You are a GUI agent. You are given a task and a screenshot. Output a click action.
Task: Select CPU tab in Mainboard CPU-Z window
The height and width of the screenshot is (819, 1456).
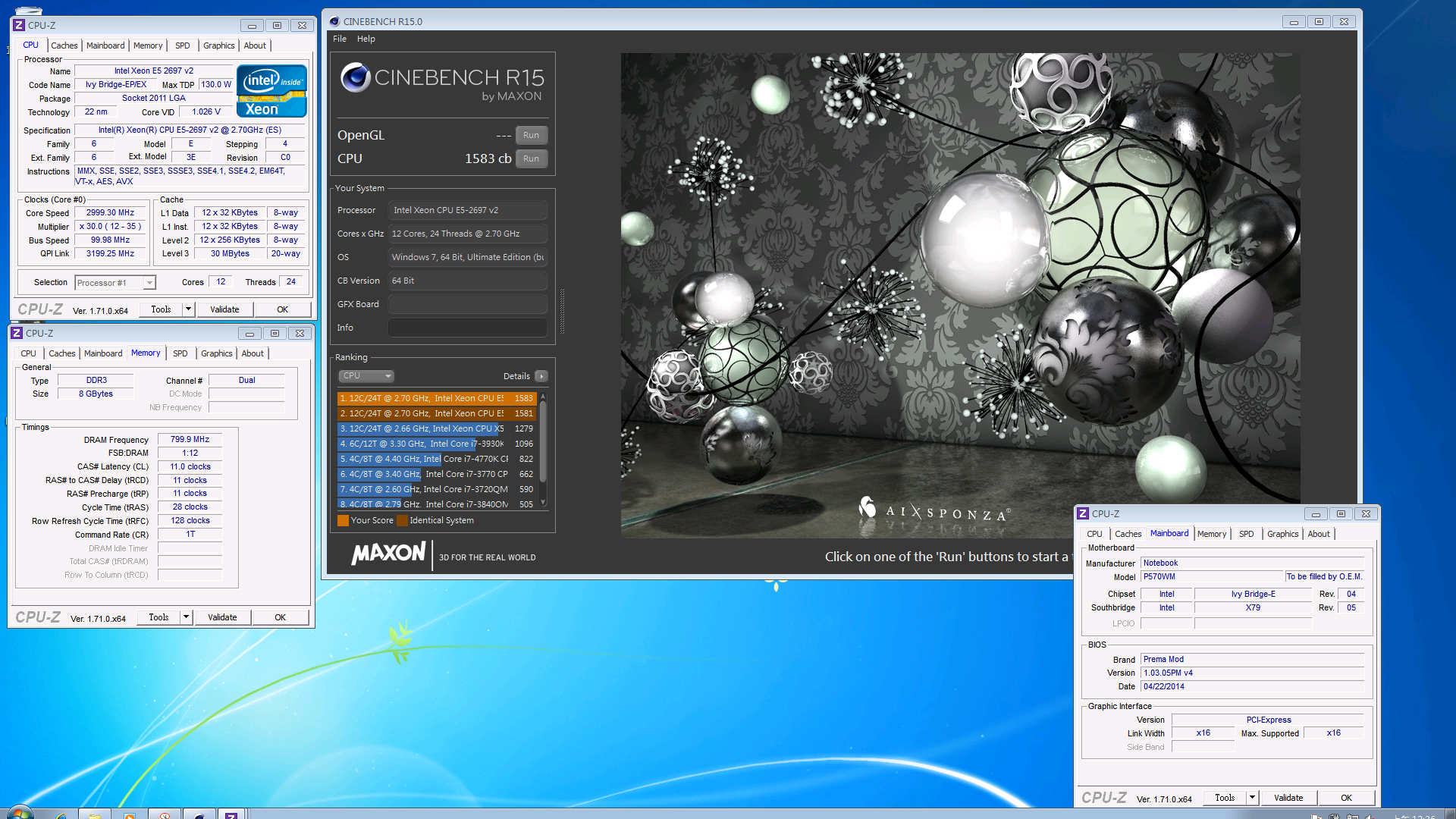[1094, 534]
